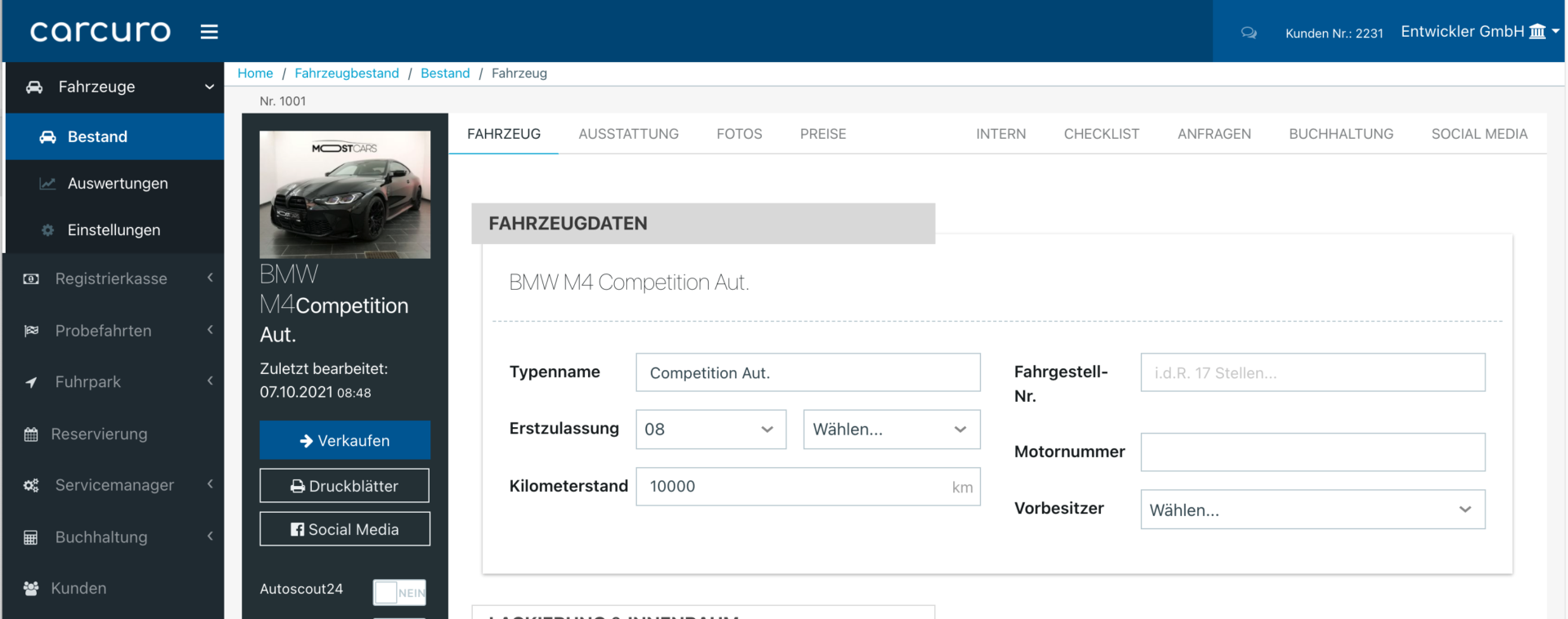Switch to the BUCHHALTUNG tab
Screen dimensions: 1568x619
[1341, 134]
